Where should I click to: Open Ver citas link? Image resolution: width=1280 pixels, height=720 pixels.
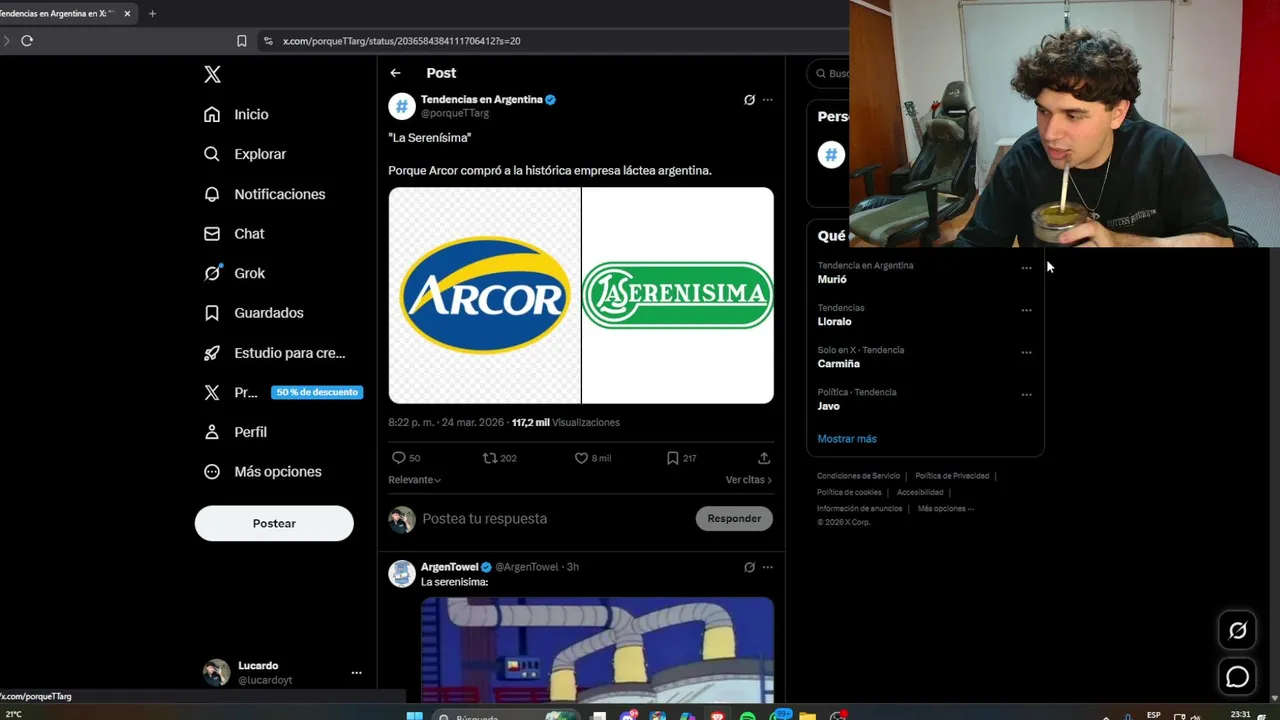tap(749, 480)
